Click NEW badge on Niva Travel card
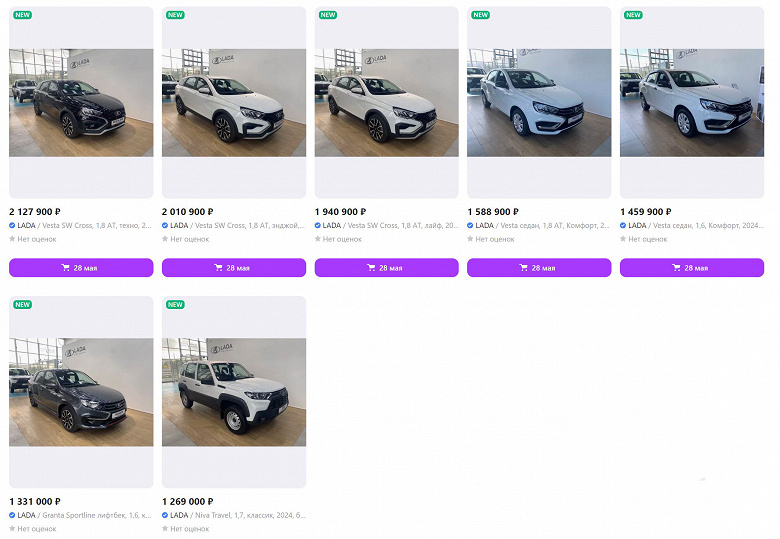The height and width of the screenshot is (539, 780). click(175, 304)
